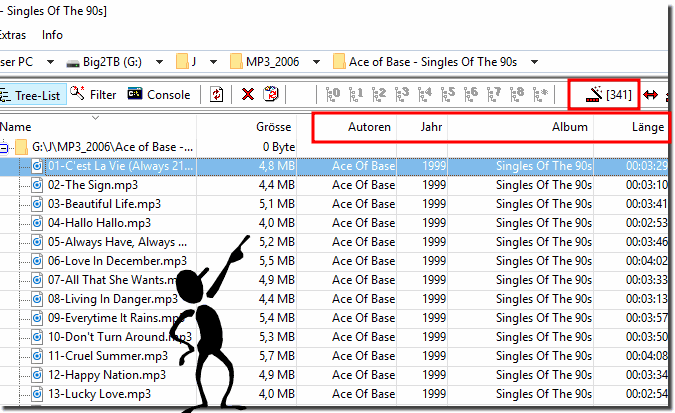Sort by the Jahr column header
This screenshot has height=413, width=675.
coord(422,127)
